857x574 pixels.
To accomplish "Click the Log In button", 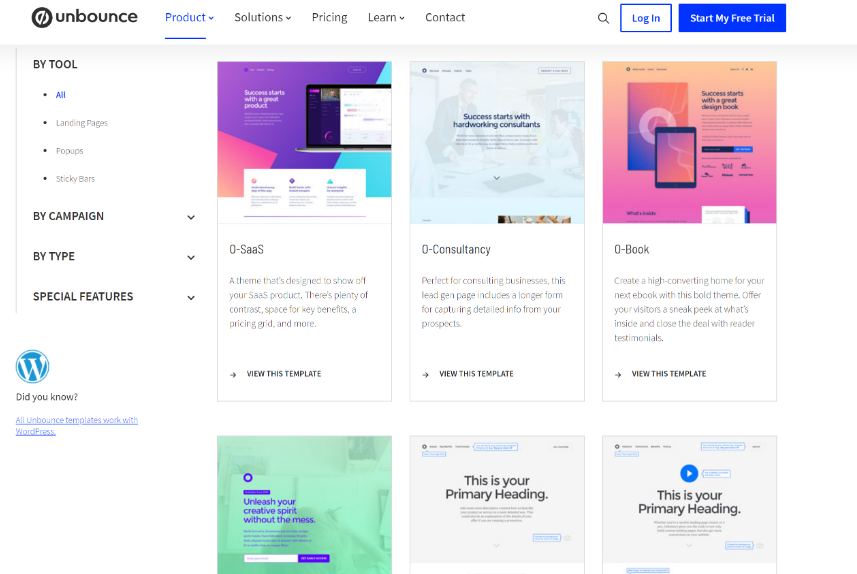I will pyautogui.click(x=646, y=18).
